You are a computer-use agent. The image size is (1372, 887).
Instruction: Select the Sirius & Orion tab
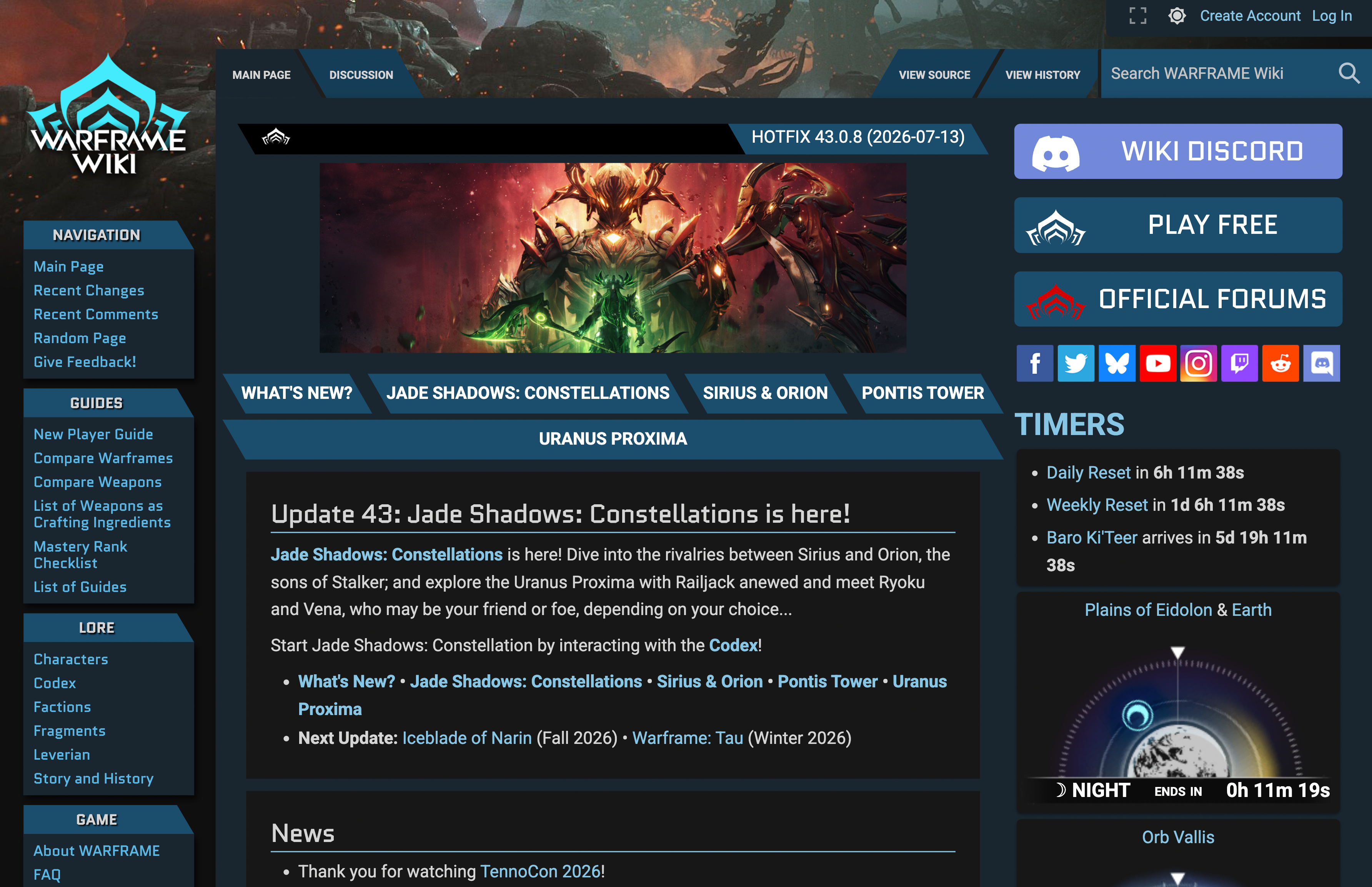765,393
